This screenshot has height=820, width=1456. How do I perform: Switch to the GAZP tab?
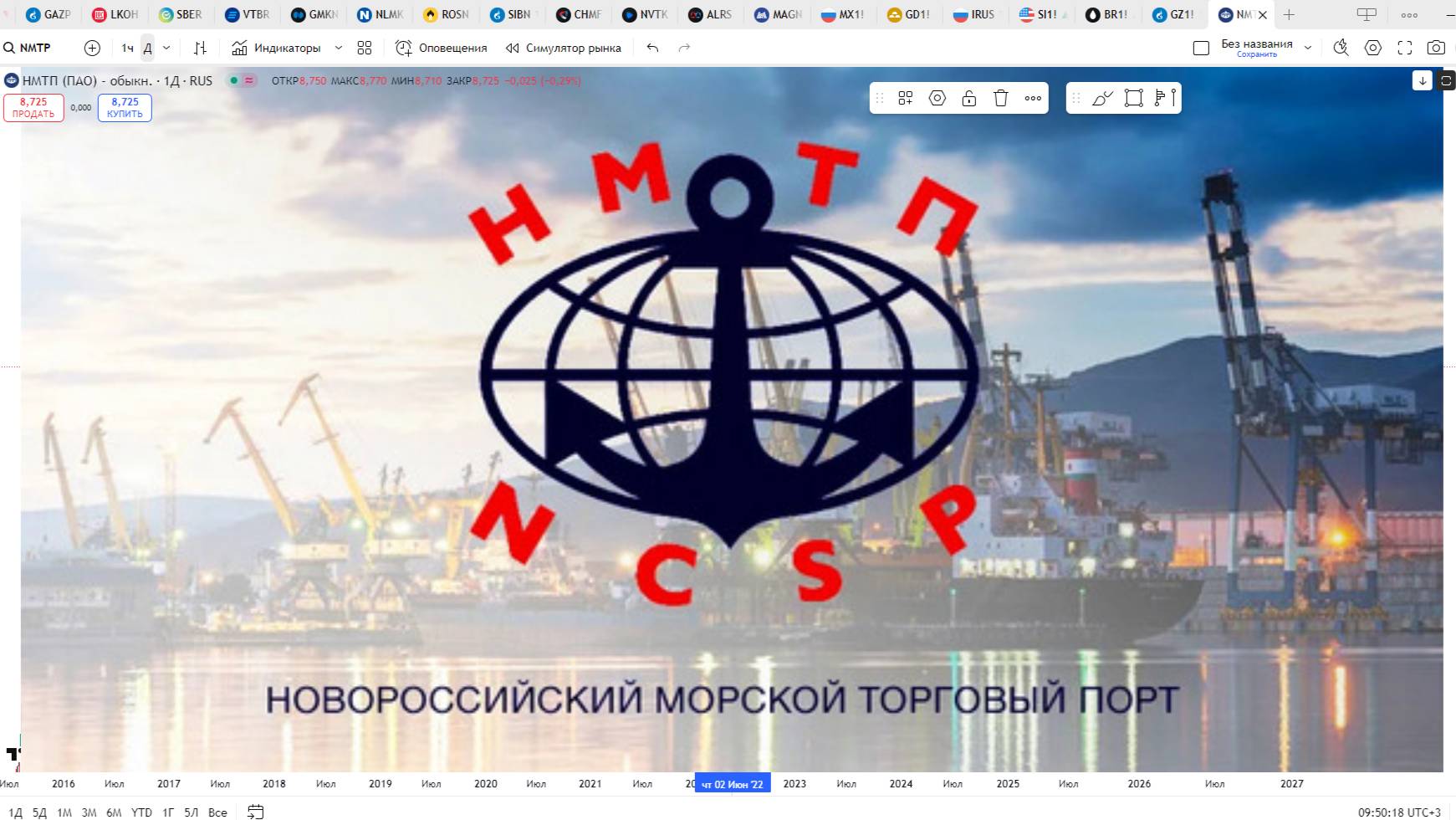(49, 14)
